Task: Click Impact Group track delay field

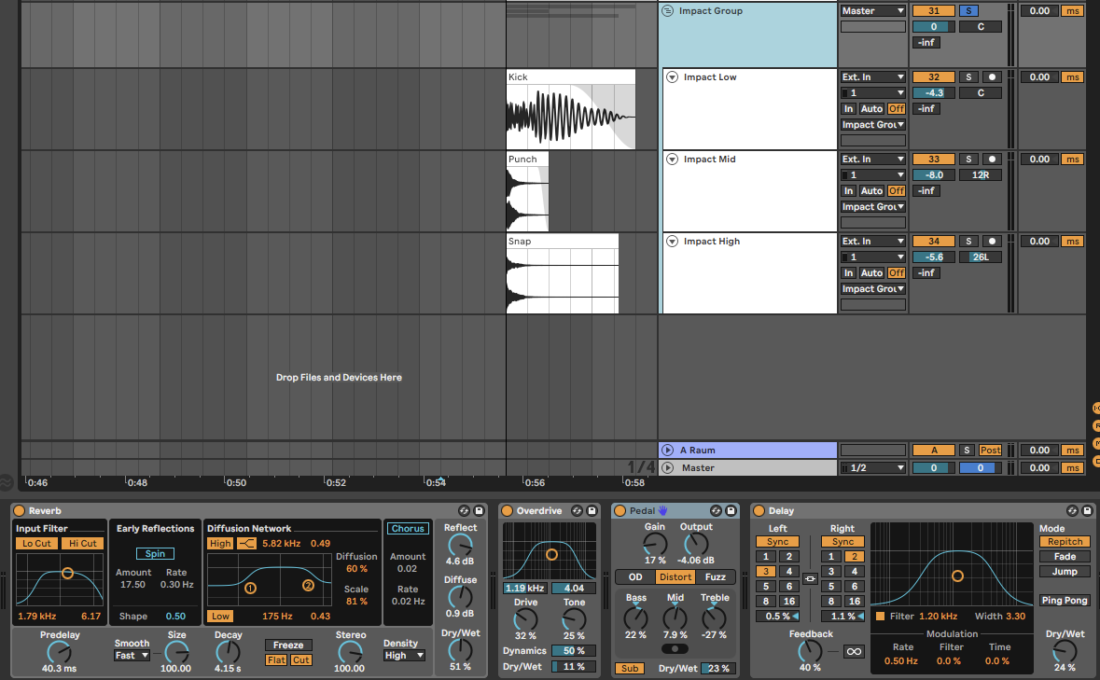Action: (x=1040, y=11)
